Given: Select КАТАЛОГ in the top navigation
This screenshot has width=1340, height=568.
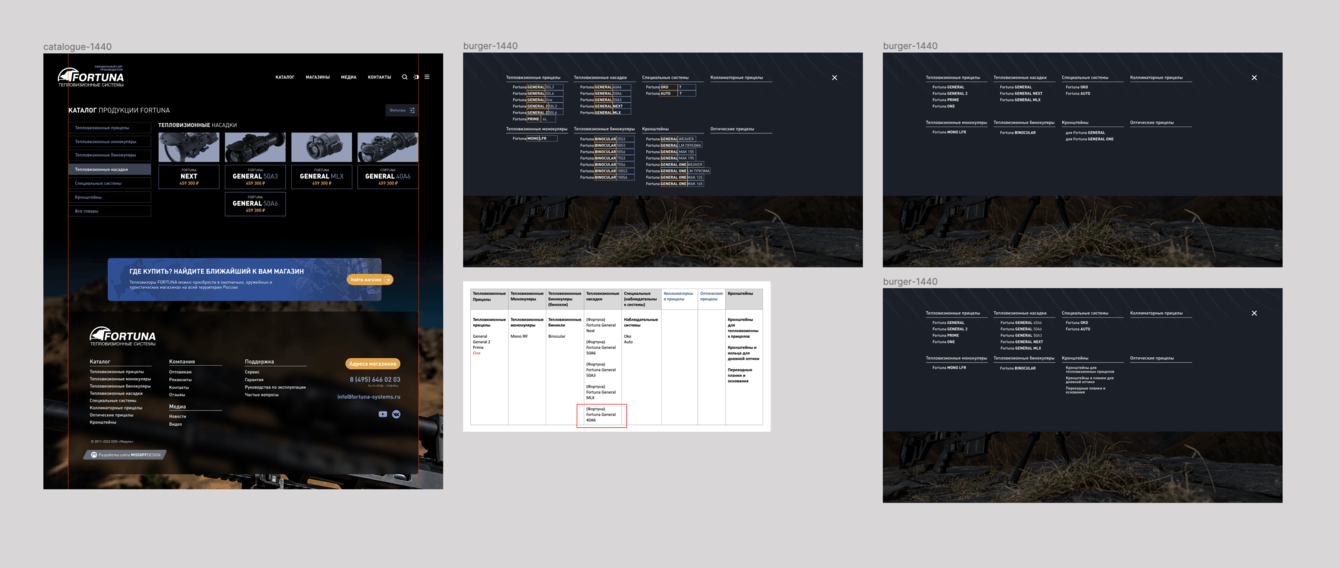Looking at the screenshot, I should pos(285,77).
